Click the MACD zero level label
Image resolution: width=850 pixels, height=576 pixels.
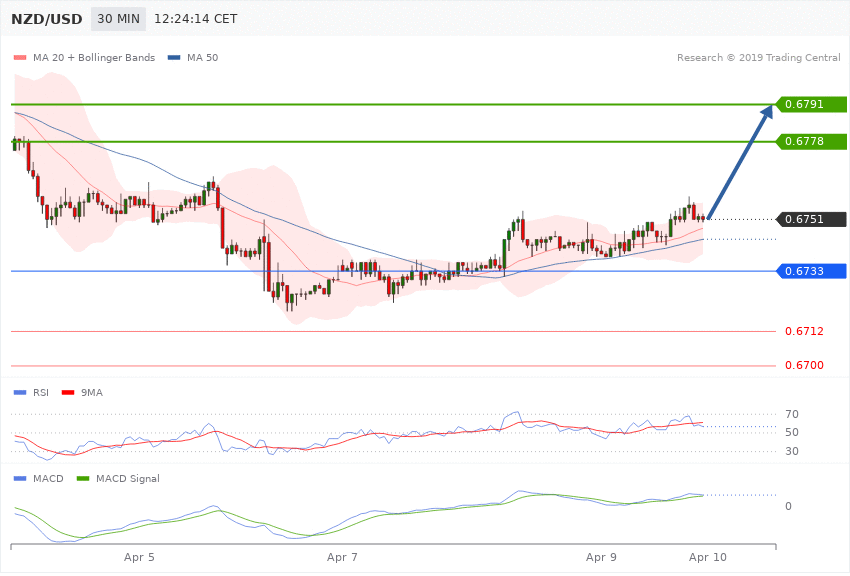tap(788, 506)
